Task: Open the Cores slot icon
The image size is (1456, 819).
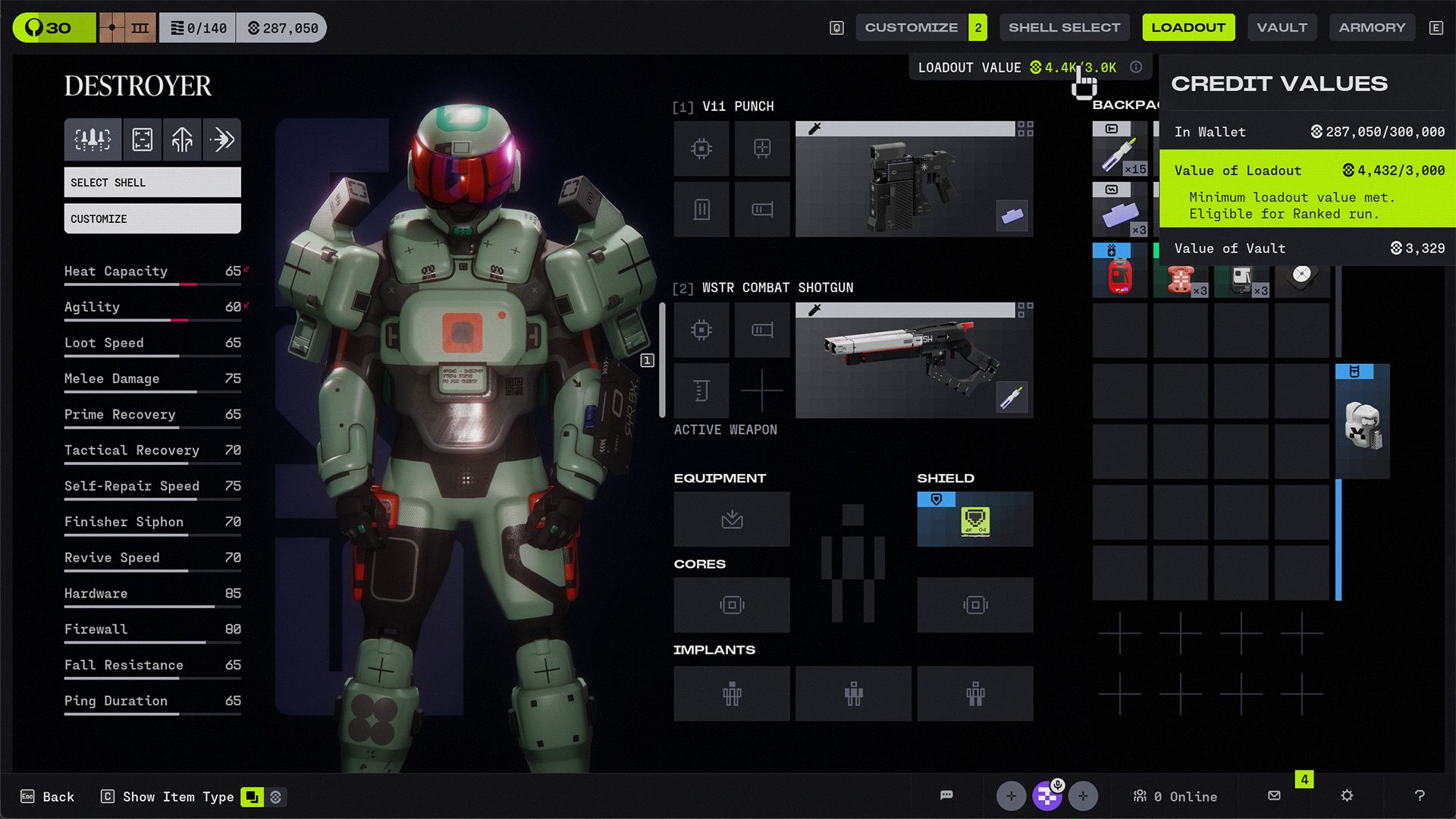Action: pyautogui.click(x=730, y=604)
